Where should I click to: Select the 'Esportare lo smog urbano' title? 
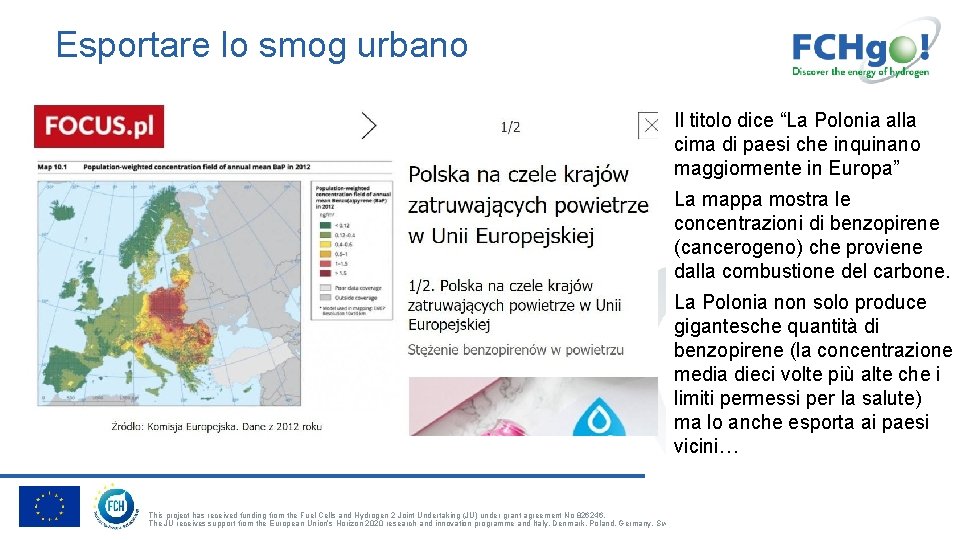pyautogui.click(x=261, y=45)
